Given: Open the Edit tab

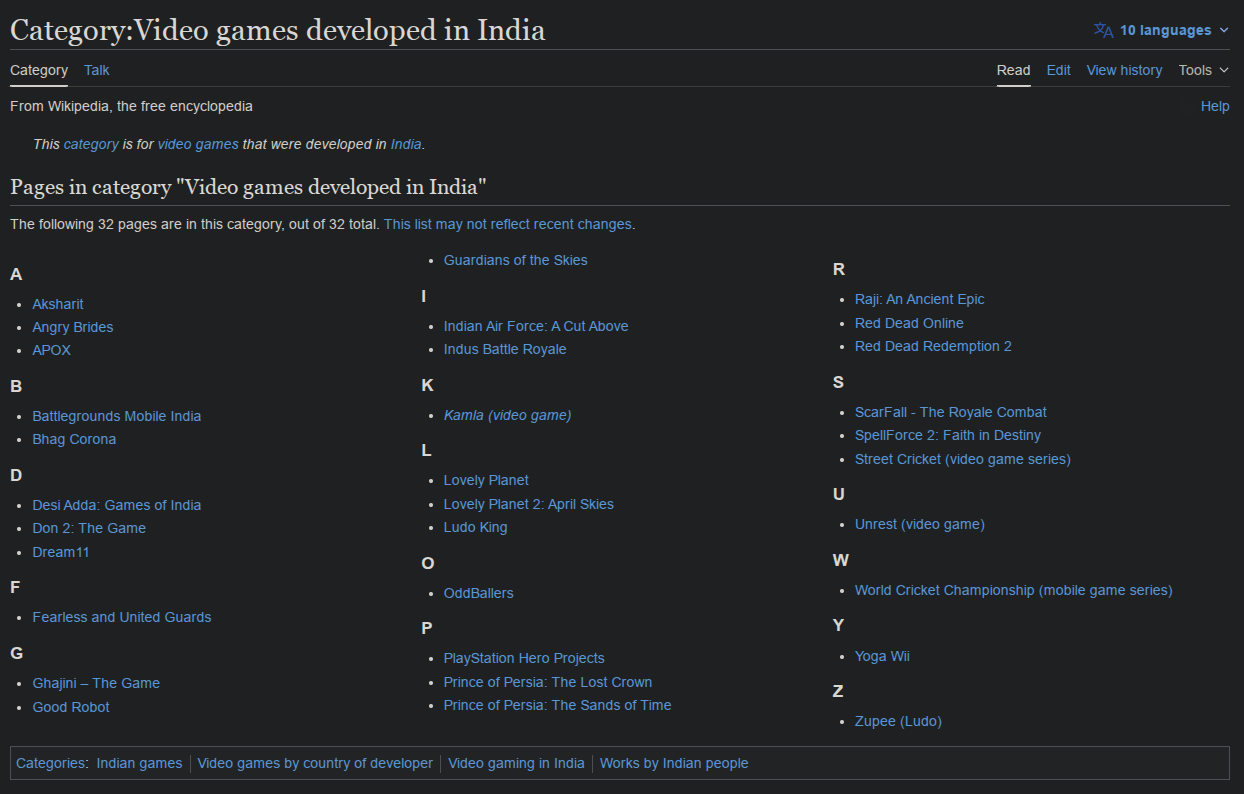Looking at the screenshot, I should click(x=1058, y=70).
